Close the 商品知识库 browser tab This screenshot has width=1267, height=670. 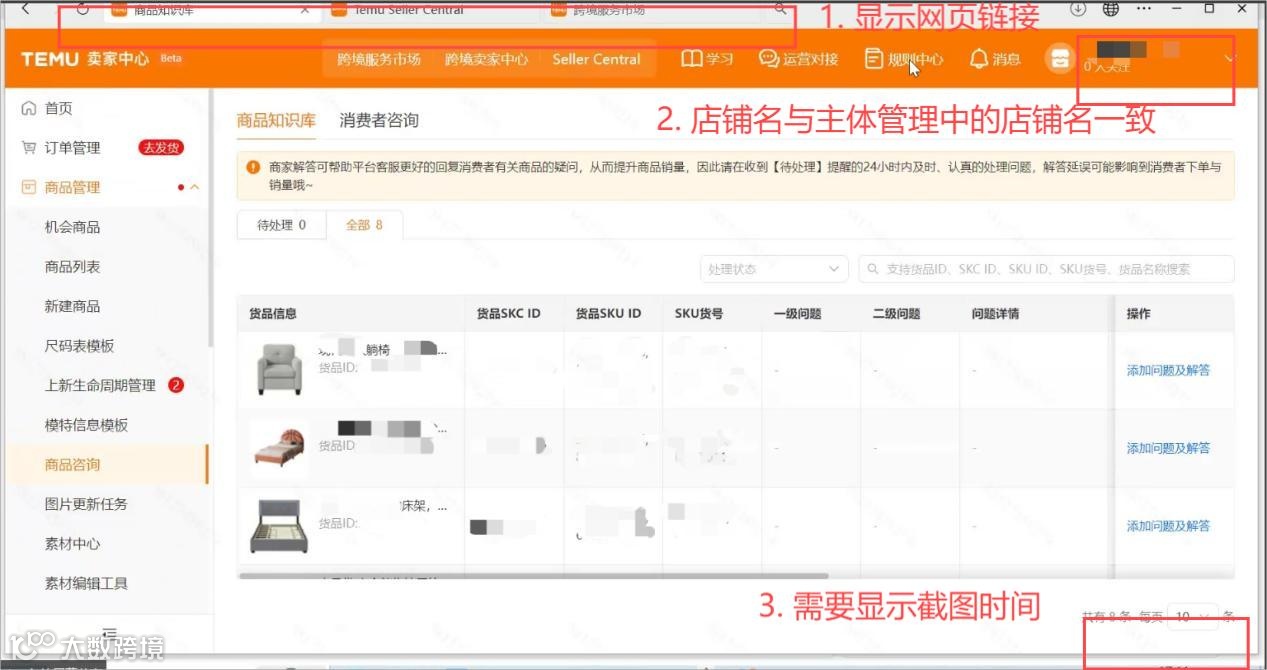coord(305,10)
